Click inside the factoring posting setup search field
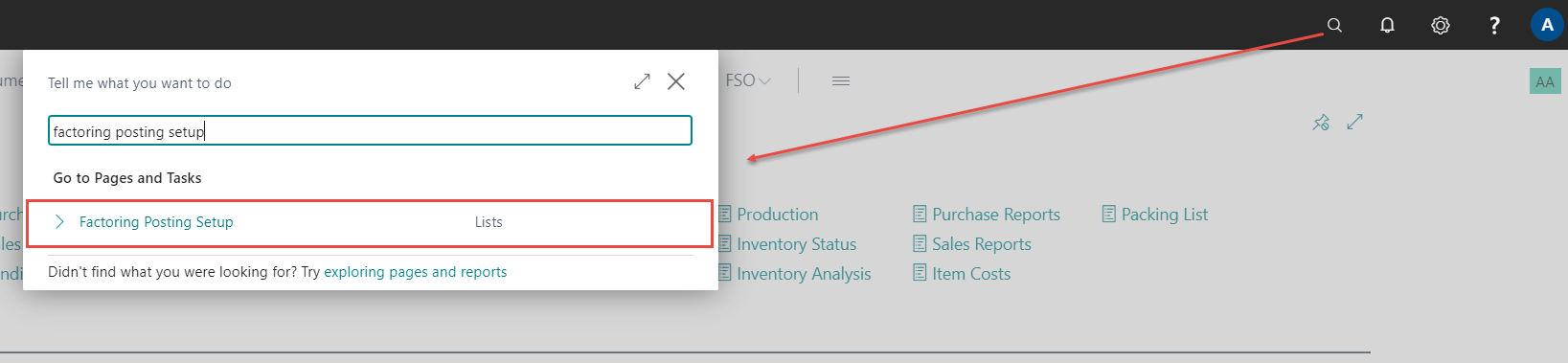 370,130
